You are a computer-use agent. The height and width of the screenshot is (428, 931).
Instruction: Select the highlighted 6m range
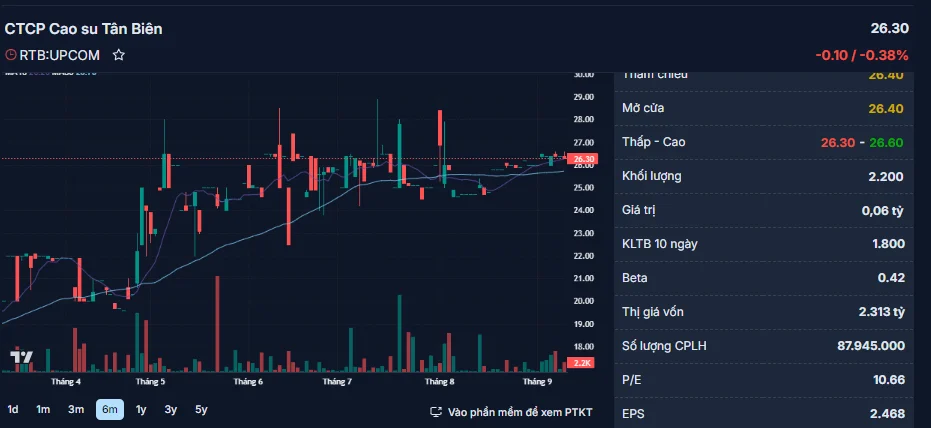coord(109,409)
